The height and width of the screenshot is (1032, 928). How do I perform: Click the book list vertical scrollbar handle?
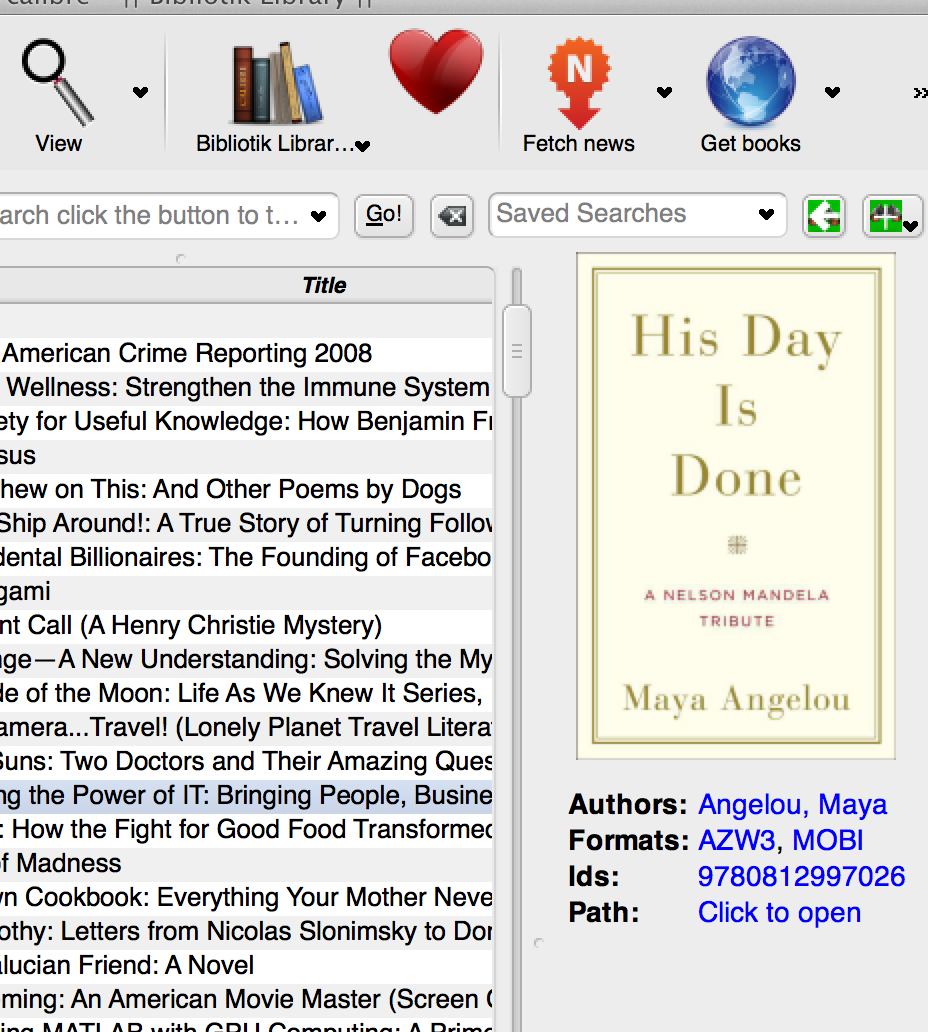coord(517,351)
